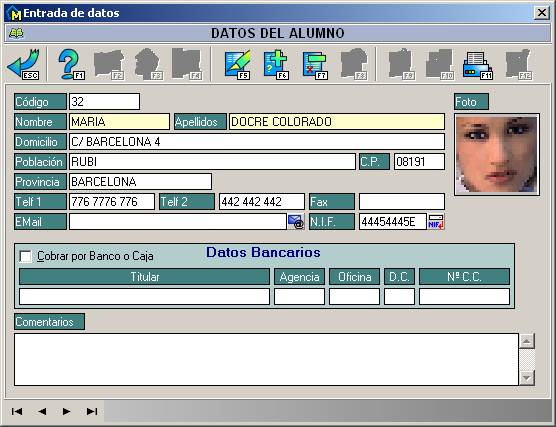Screen dimensions: 556x427
Task: Go to the first record
Action: 17,411
